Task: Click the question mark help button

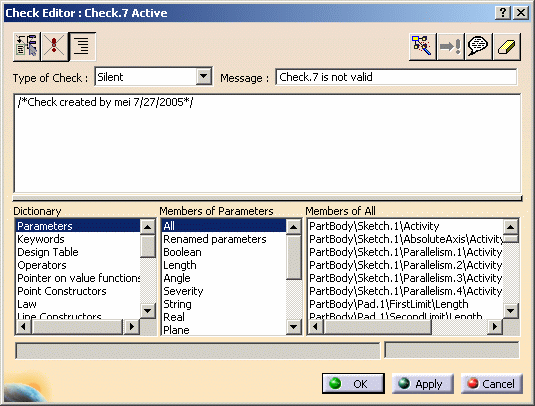Action: click(503, 13)
